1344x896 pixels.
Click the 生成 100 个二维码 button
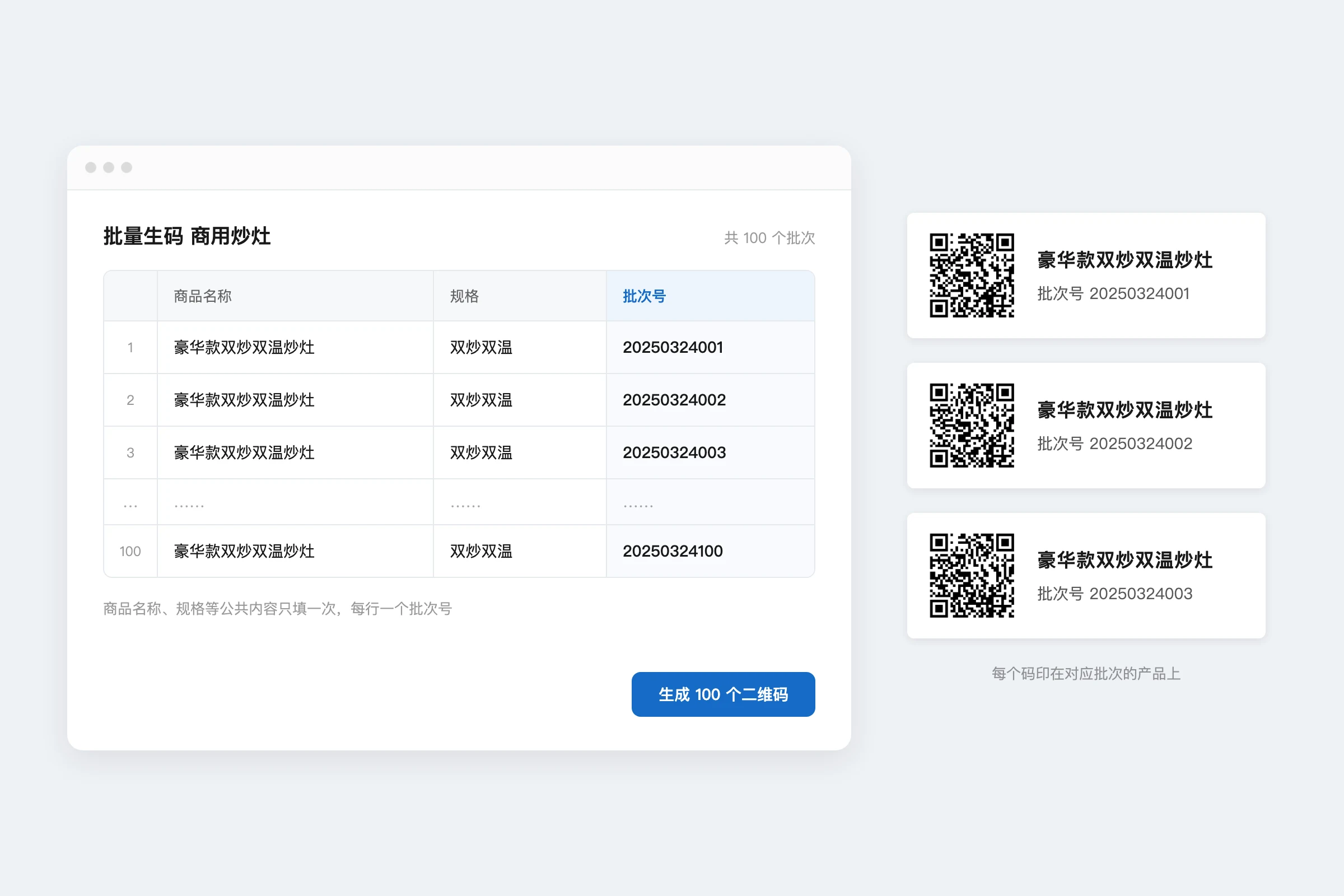pyautogui.click(x=723, y=694)
